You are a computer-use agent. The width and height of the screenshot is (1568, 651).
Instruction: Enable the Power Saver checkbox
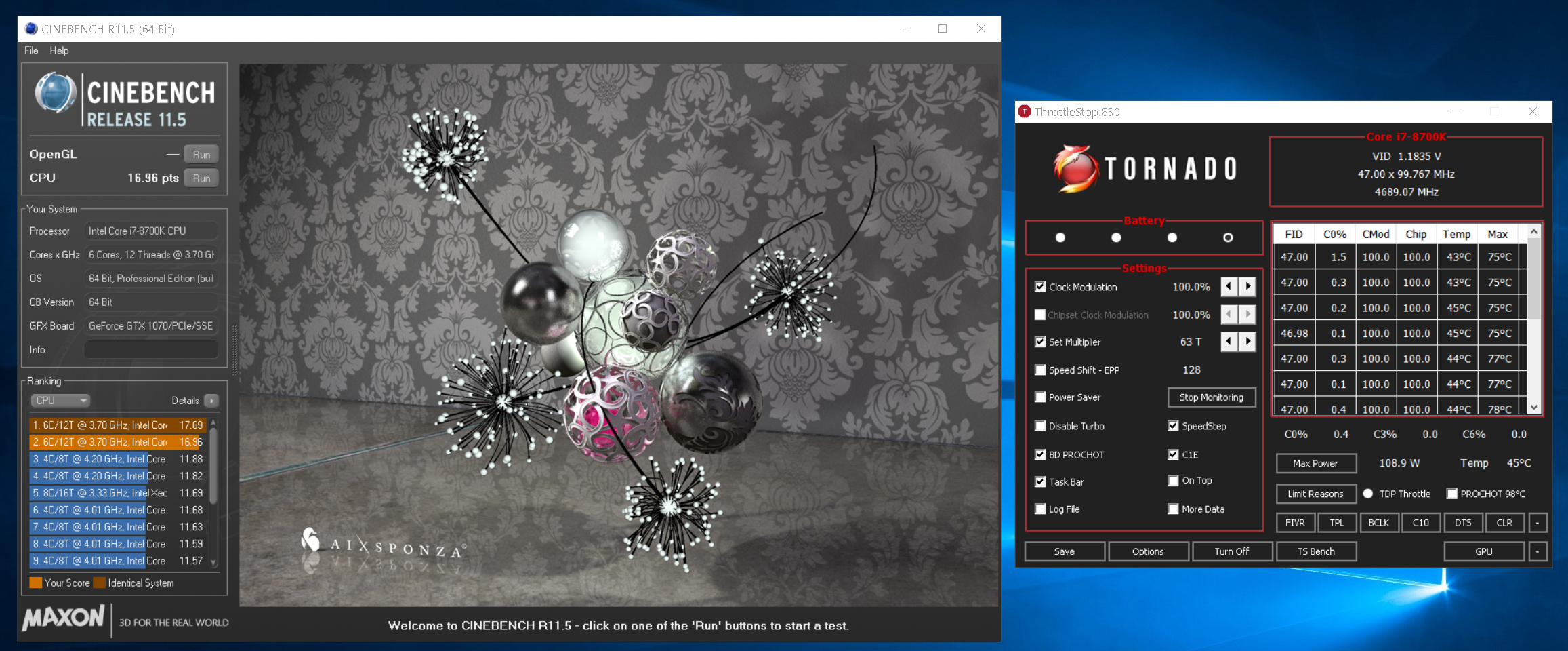(x=1040, y=397)
